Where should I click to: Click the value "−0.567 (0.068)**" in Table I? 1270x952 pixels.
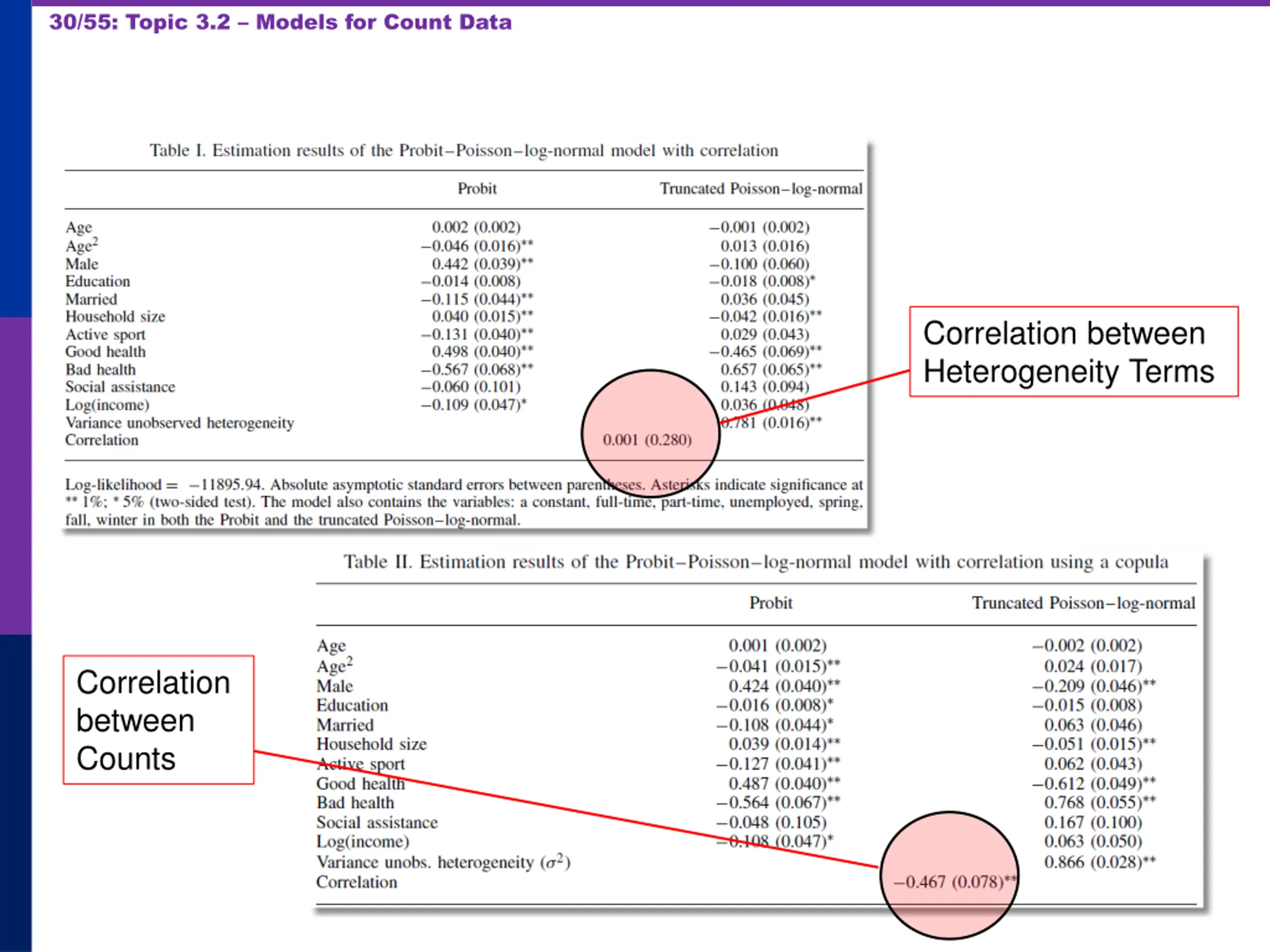point(477,369)
